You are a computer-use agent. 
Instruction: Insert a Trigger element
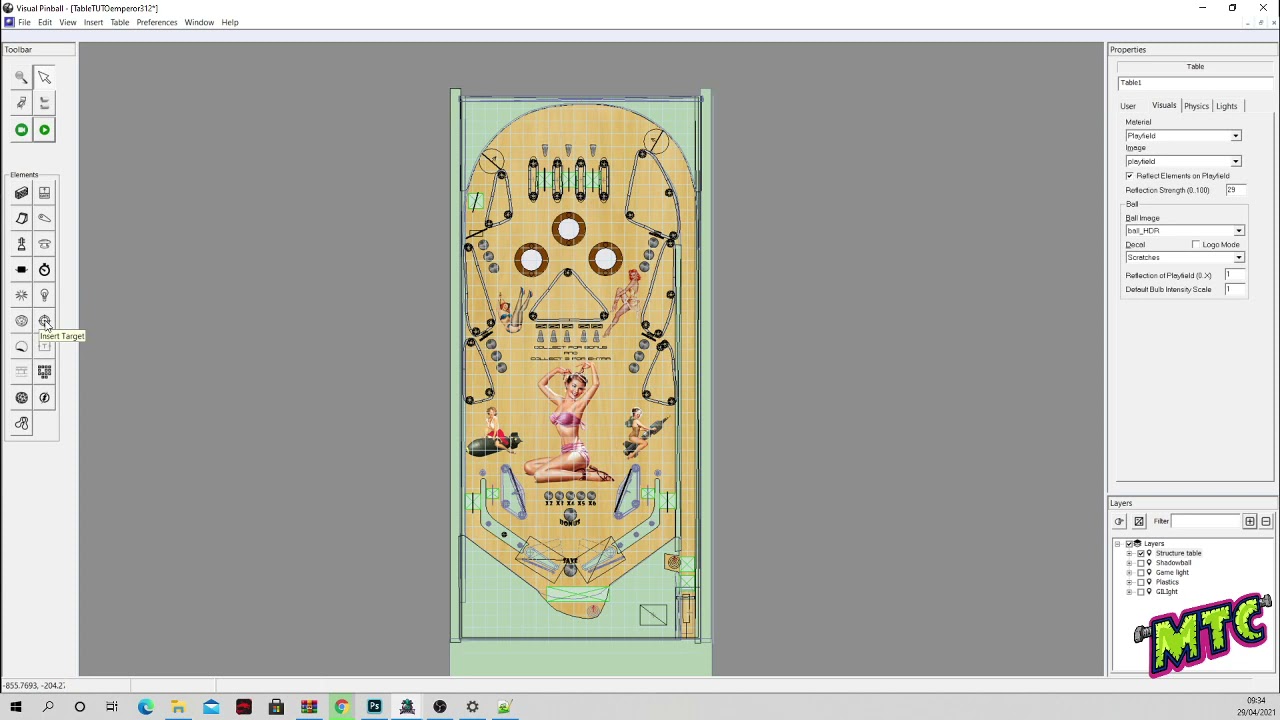tap(21, 295)
